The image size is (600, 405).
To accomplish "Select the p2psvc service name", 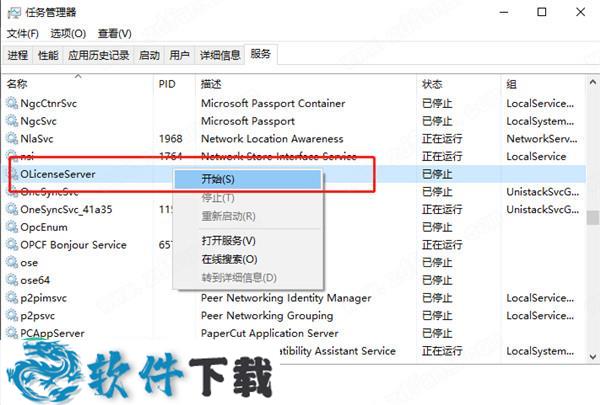I will pyautogui.click(x=38, y=315).
